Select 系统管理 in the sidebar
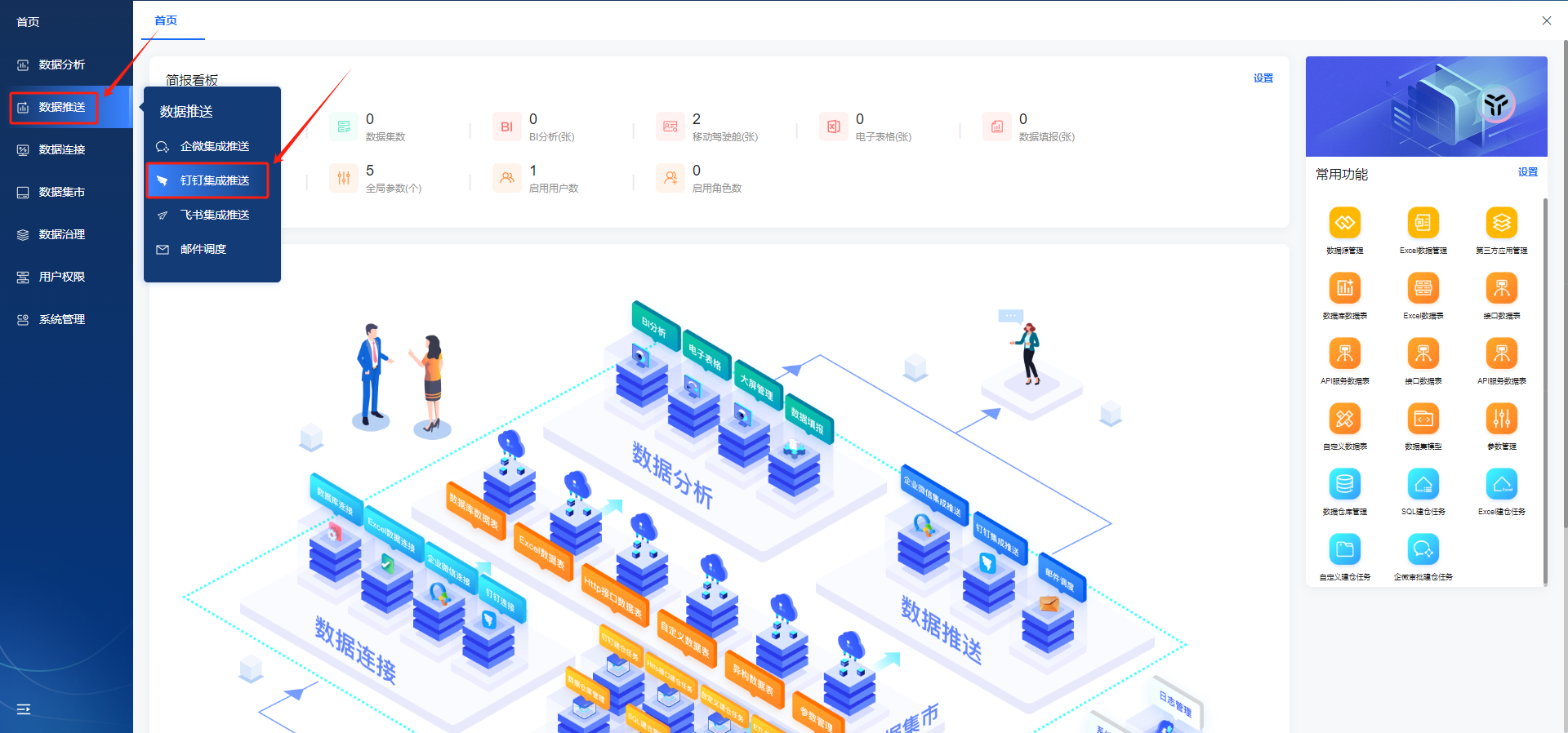The image size is (1568, 733). pos(65,319)
